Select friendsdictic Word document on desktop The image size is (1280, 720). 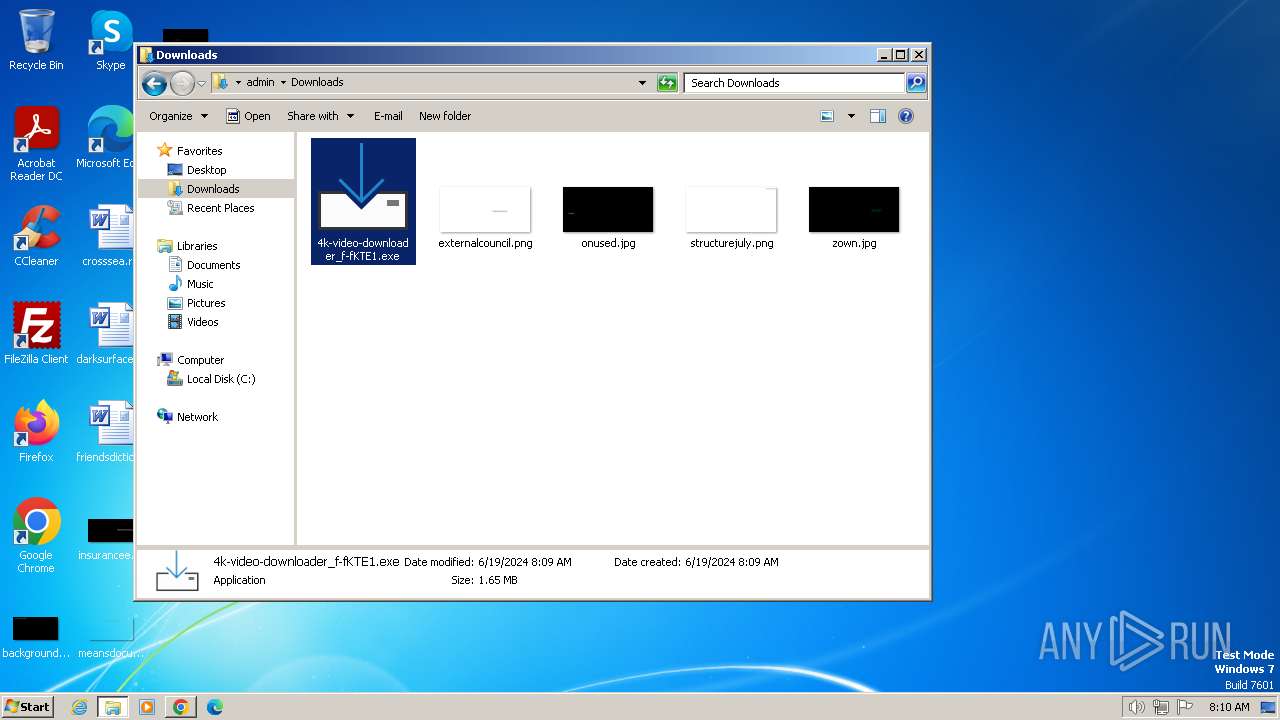click(106, 433)
